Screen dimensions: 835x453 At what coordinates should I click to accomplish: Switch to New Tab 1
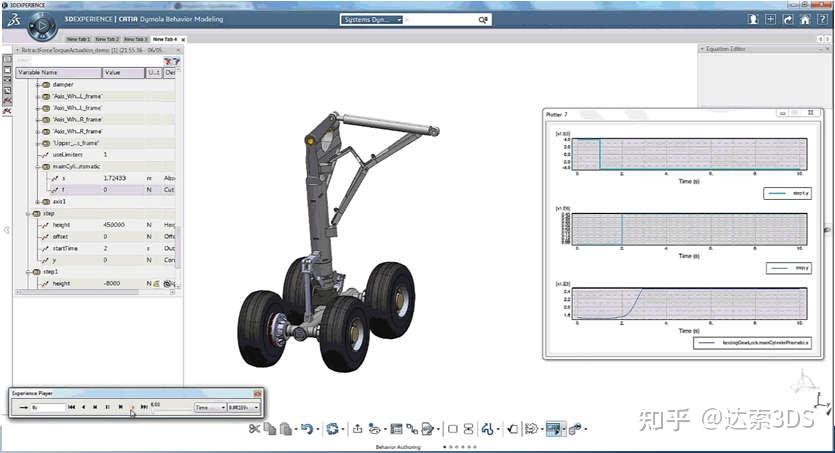80,39
